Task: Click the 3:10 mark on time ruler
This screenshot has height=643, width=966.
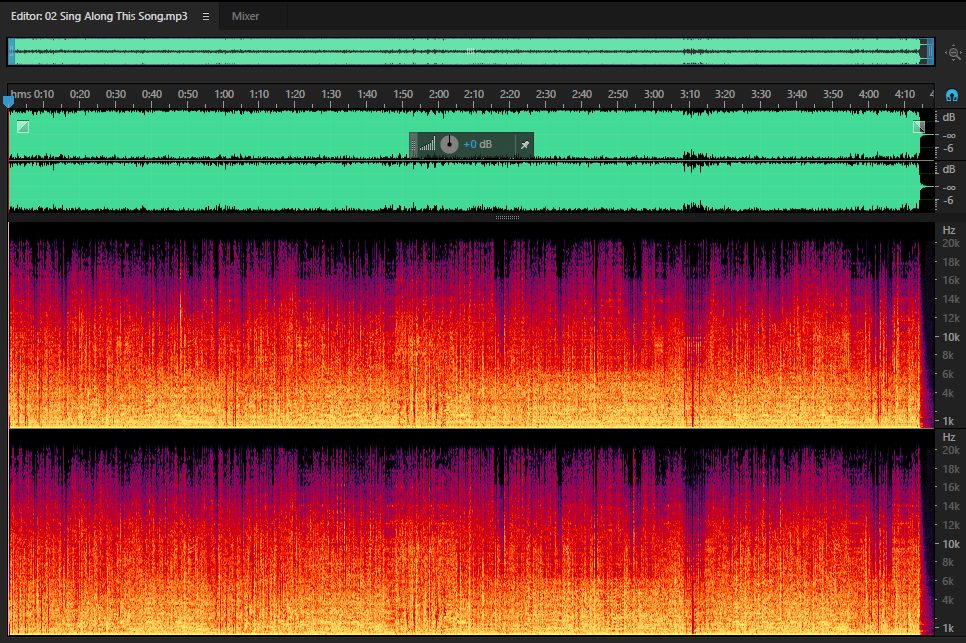Action: pyautogui.click(x=689, y=94)
